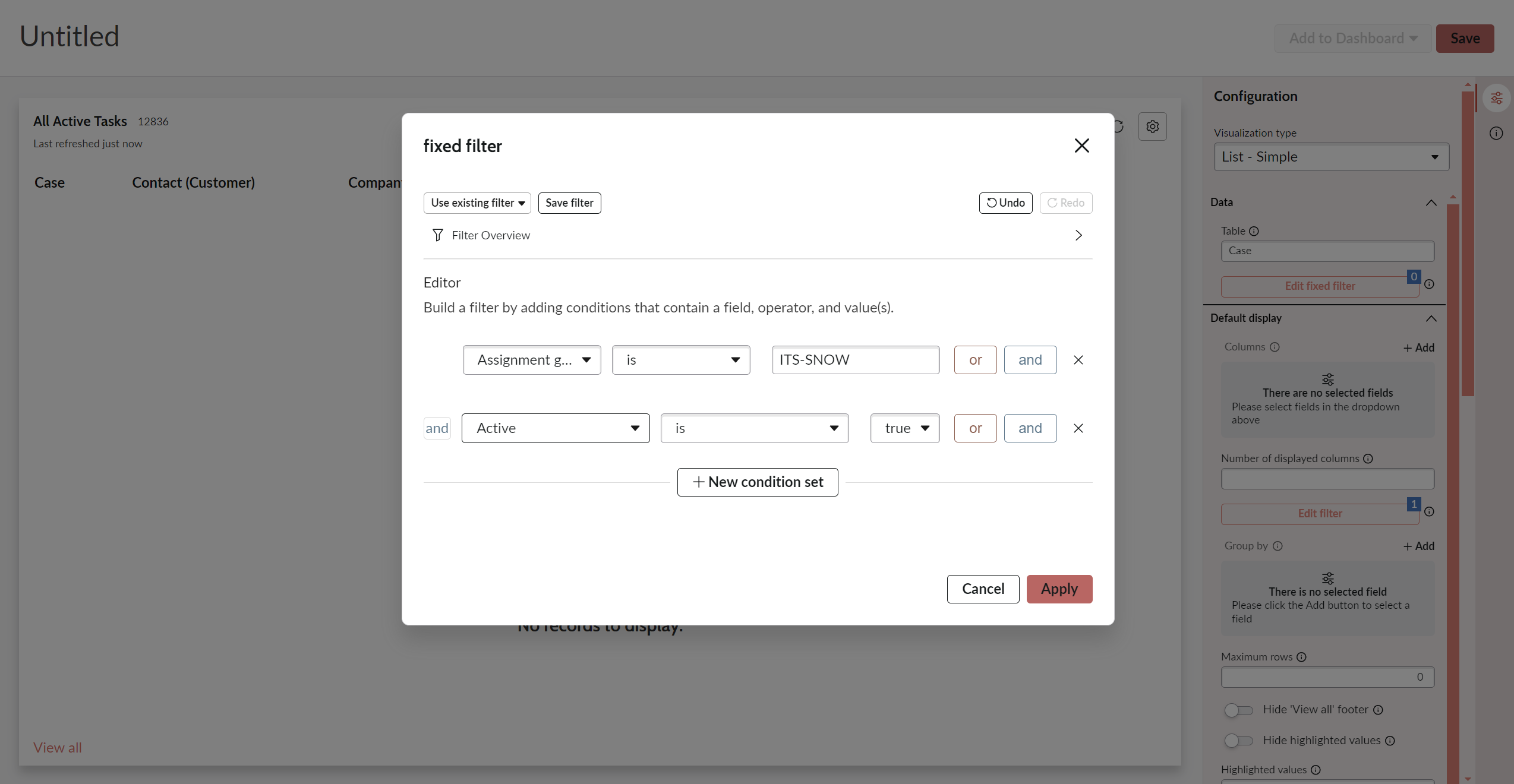This screenshot has height=784, width=1514.
Task: Open the Use existing filter menu
Action: tap(477, 203)
